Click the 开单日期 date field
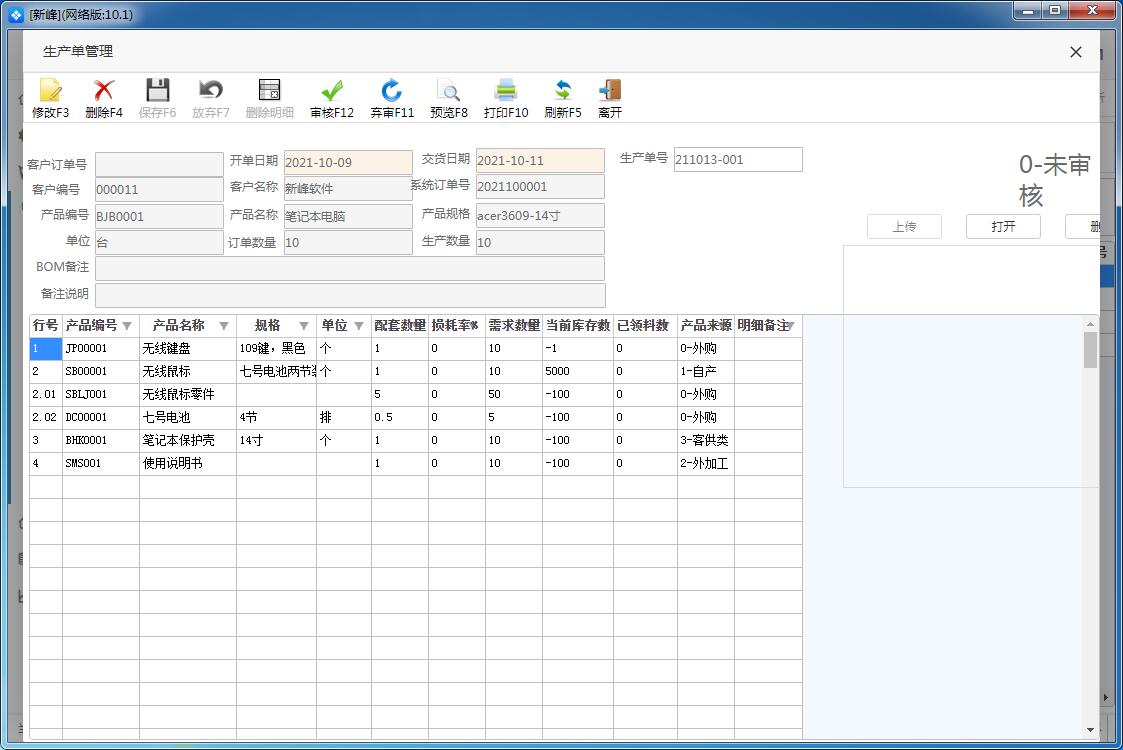 [x=348, y=162]
